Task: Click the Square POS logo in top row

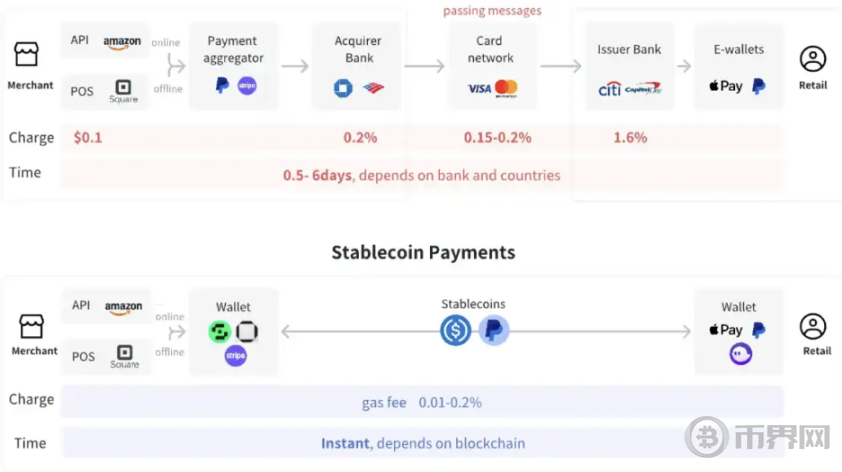Action: coord(124,91)
